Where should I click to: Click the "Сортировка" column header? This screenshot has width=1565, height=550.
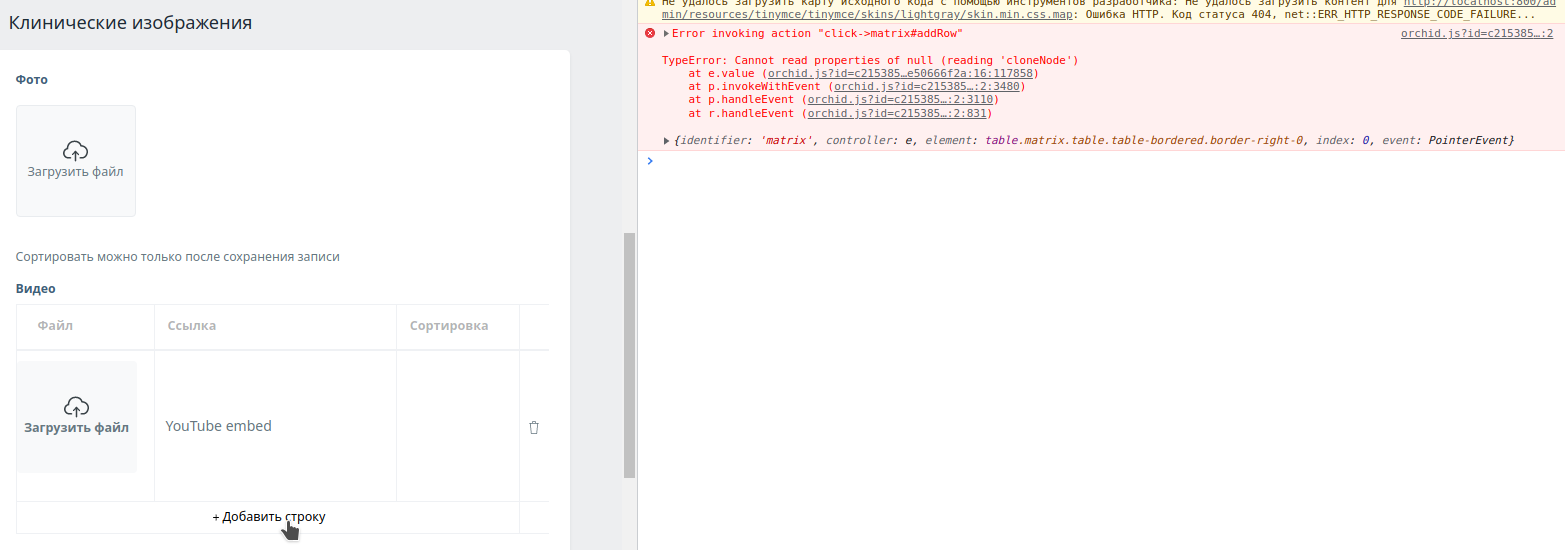449,326
